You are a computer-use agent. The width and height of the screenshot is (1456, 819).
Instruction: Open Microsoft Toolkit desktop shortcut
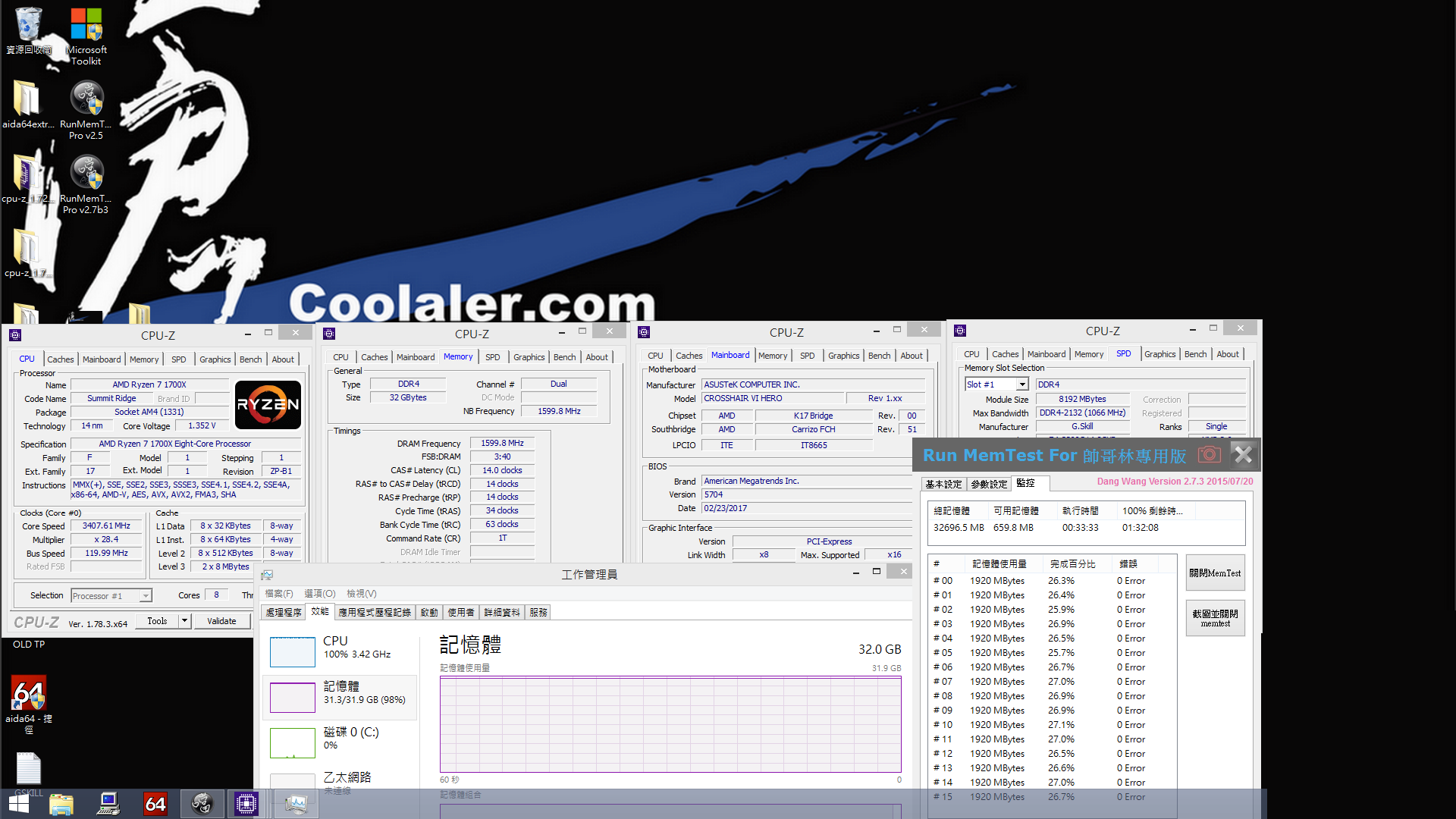tap(86, 36)
